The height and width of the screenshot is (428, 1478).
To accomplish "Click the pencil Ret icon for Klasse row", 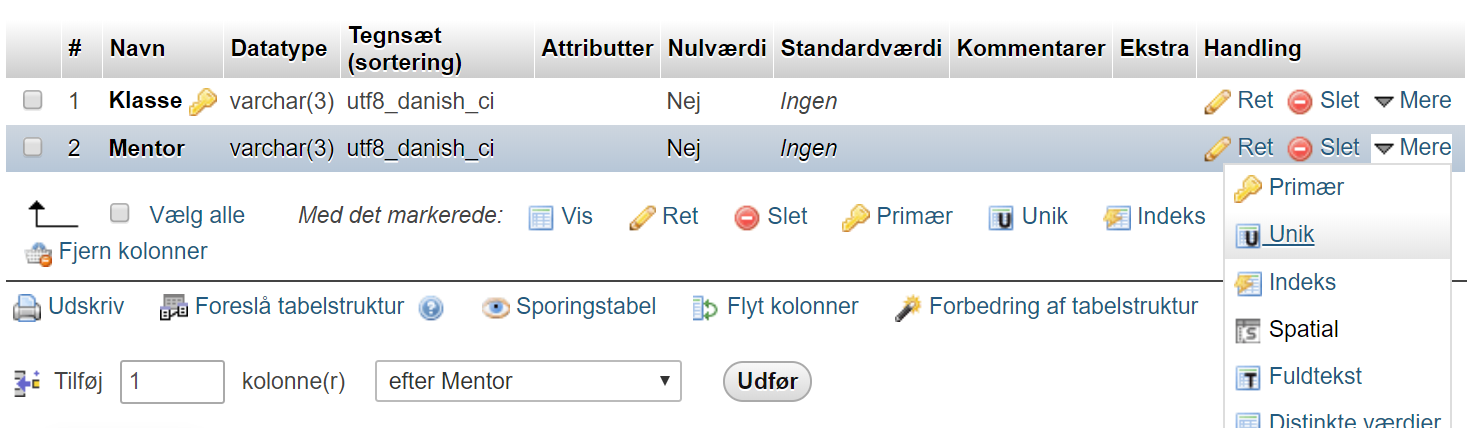I will click(1217, 101).
